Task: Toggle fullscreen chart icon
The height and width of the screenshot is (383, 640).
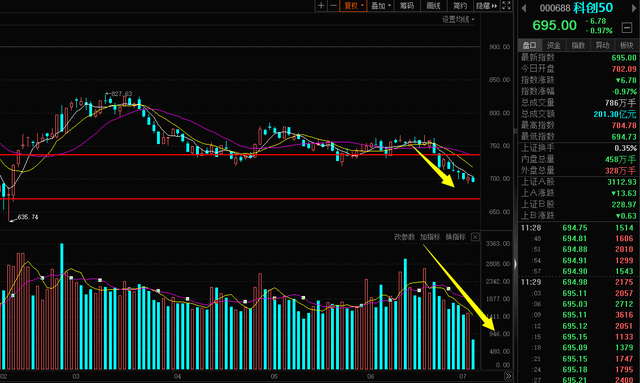Action: click(506, 6)
